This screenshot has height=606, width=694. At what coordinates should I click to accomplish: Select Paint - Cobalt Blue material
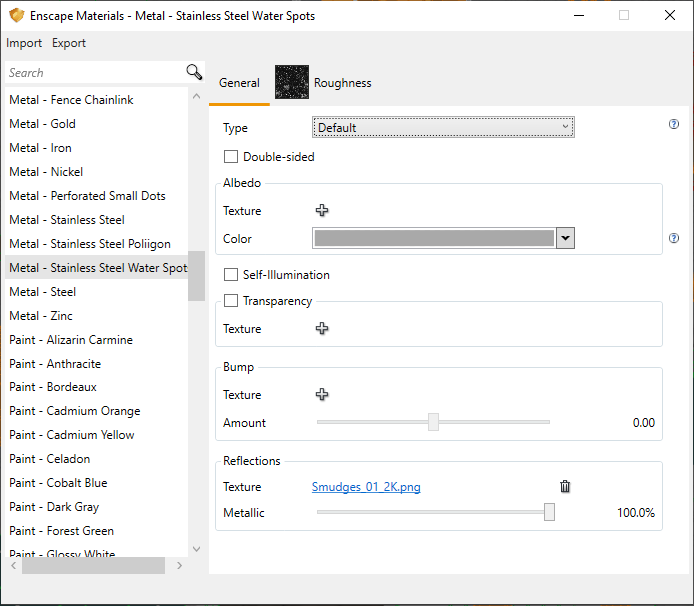96,482
